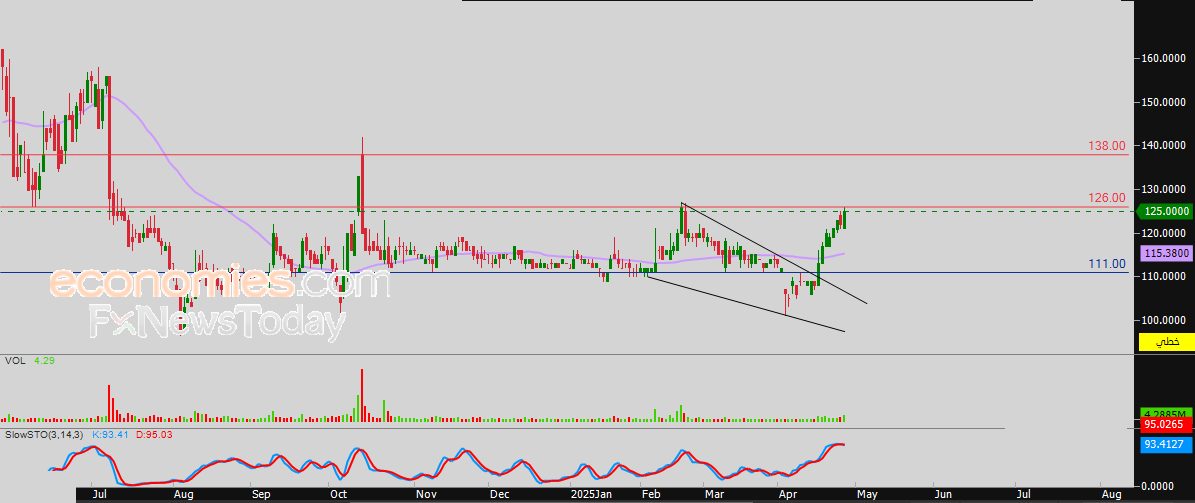Click the yellow خطي scale button
The image size is (1195, 503).
[x=1165, y=342]
